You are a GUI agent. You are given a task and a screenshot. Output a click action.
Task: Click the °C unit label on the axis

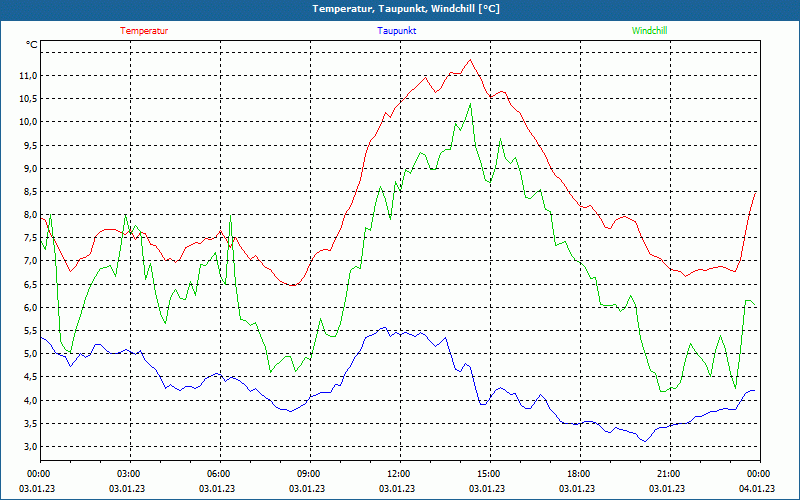point(32,45)
